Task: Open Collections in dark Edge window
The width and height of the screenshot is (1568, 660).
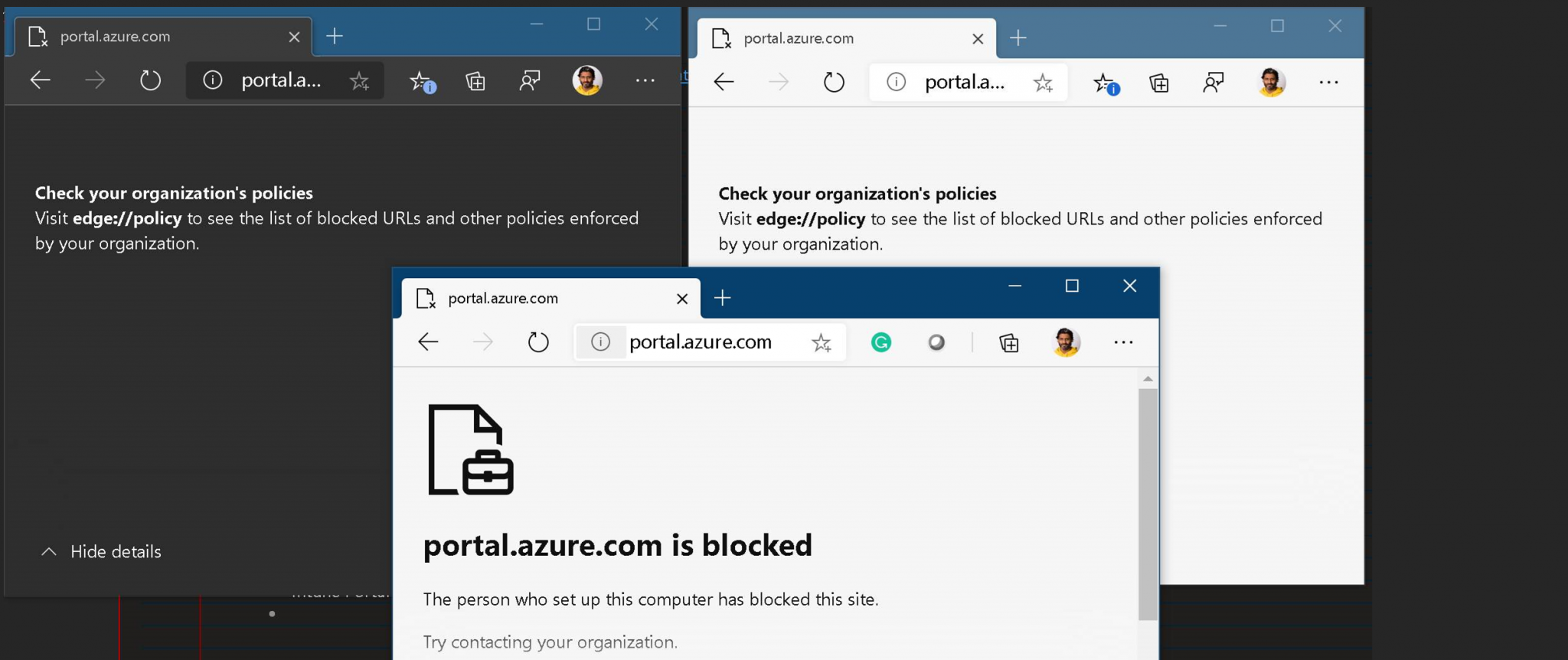Action: pos(475,80)
